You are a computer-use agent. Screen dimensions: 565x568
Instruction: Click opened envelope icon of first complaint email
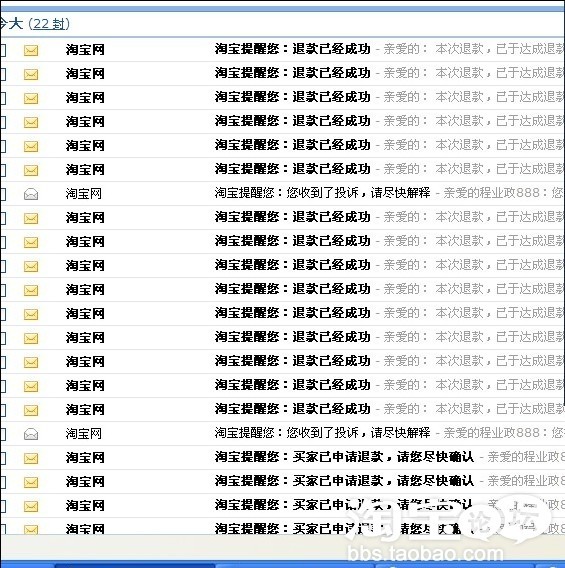31,194
